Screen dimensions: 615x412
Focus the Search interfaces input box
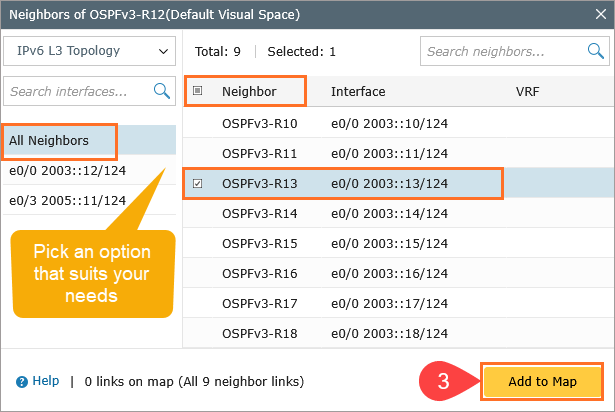[78, 91]
